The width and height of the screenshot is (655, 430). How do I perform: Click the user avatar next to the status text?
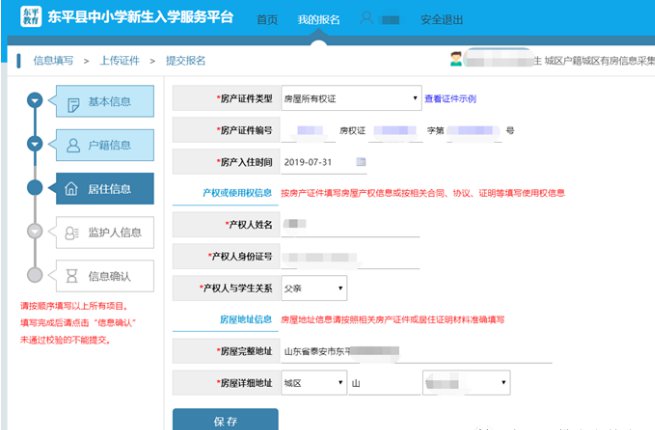[456, 60]
